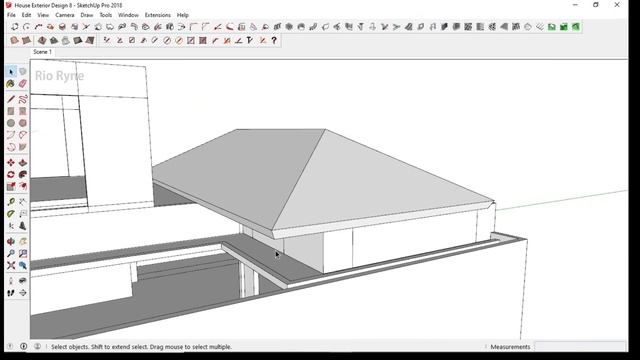Activate the Walk footprints tool
The image size is (640, 360).
pyautogui.click(x=11, y=293)
